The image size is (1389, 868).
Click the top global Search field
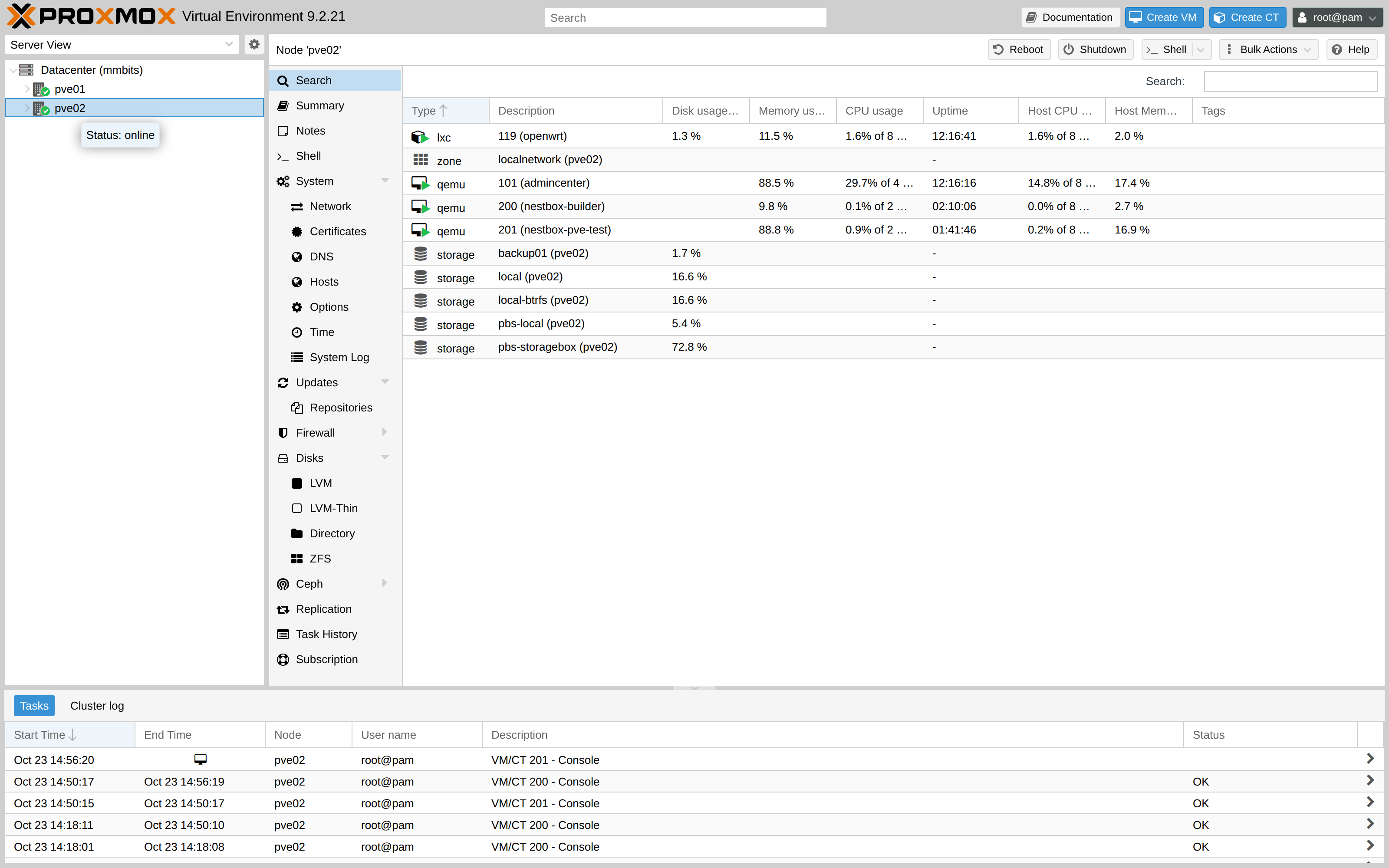pyautogui.click(x=685, y=18)
